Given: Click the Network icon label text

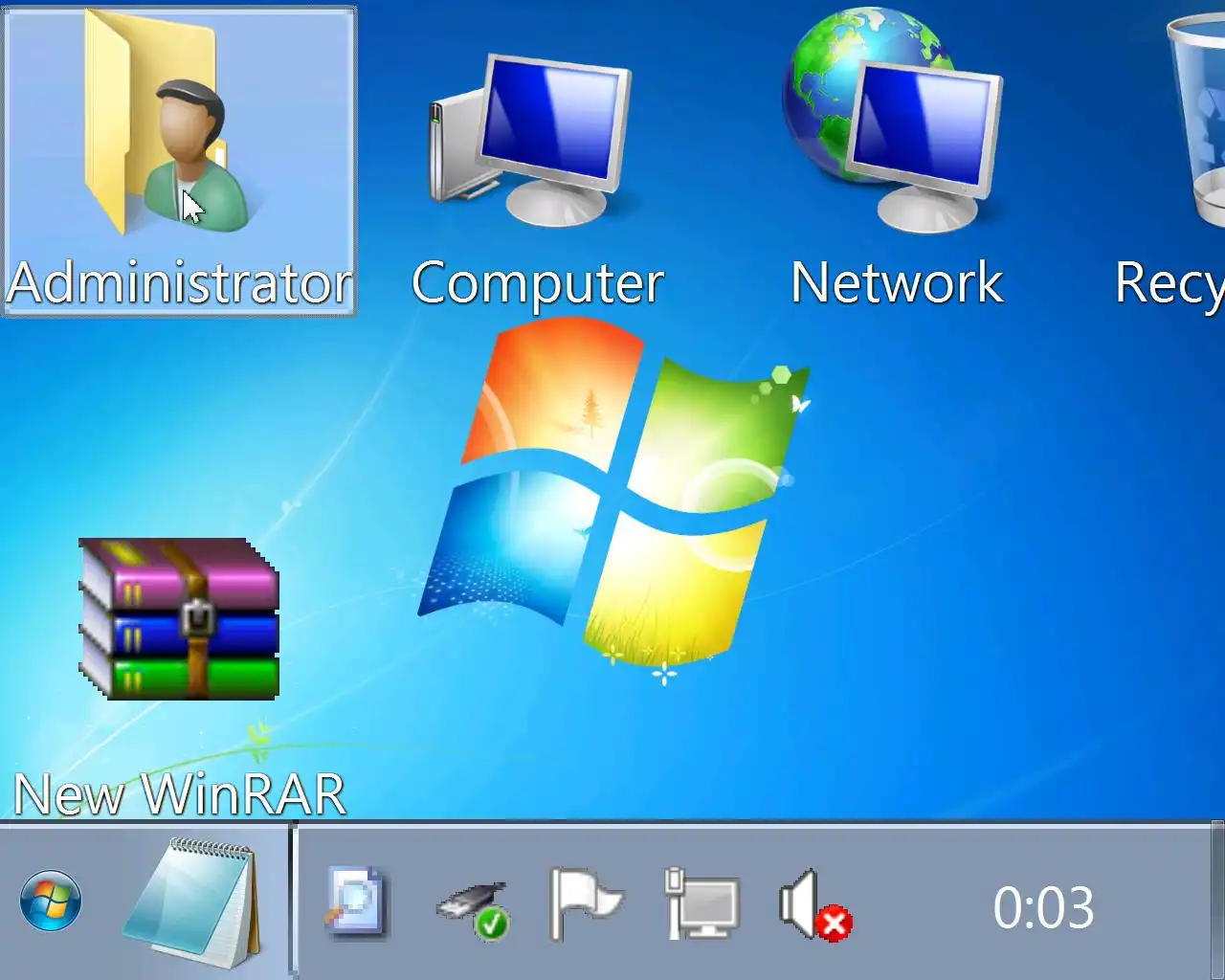Looking at the screenshot, I should pyautogui.click(x=897, y=282).
